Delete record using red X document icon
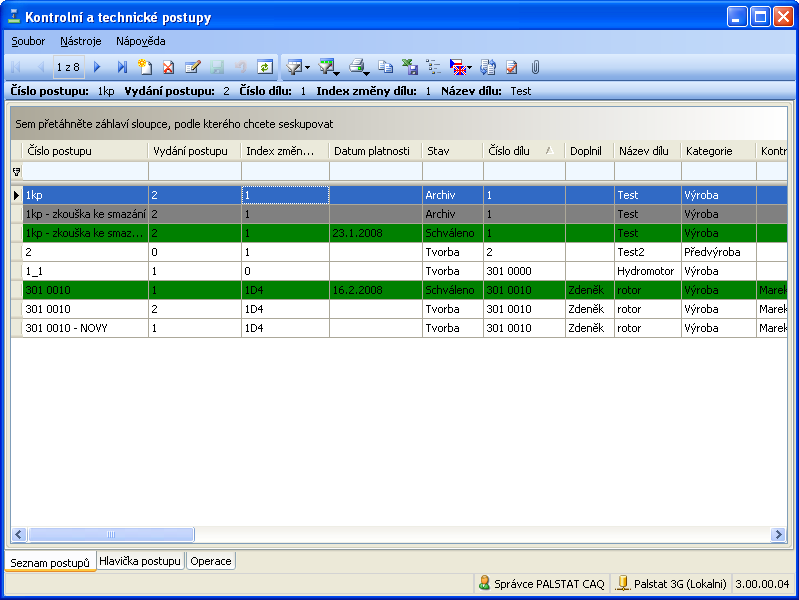 pyautogui.click(x=168, y=67)
